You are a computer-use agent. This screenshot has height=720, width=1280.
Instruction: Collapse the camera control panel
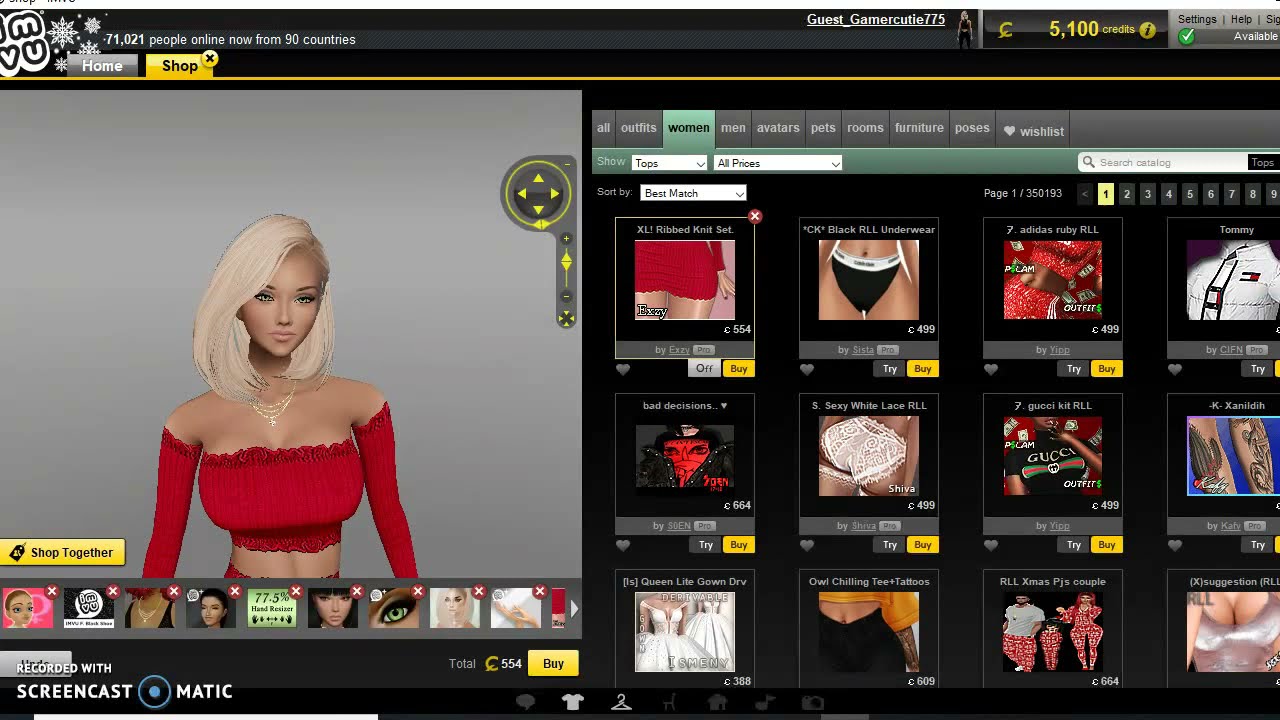pyautogui.click(x=568, y=163)
